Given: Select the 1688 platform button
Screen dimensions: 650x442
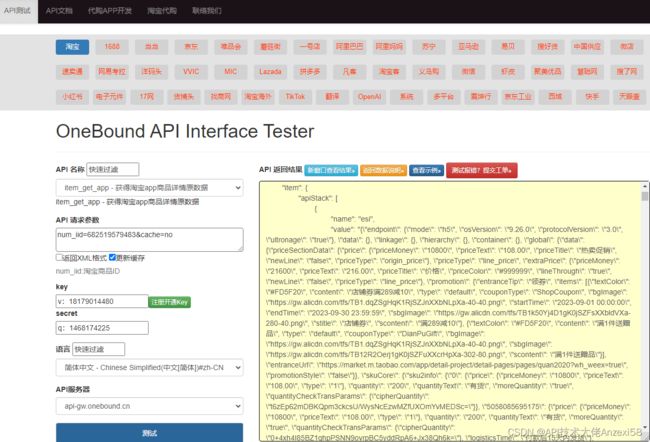Looking at the screenshot, I should click(x=112, y=47).
